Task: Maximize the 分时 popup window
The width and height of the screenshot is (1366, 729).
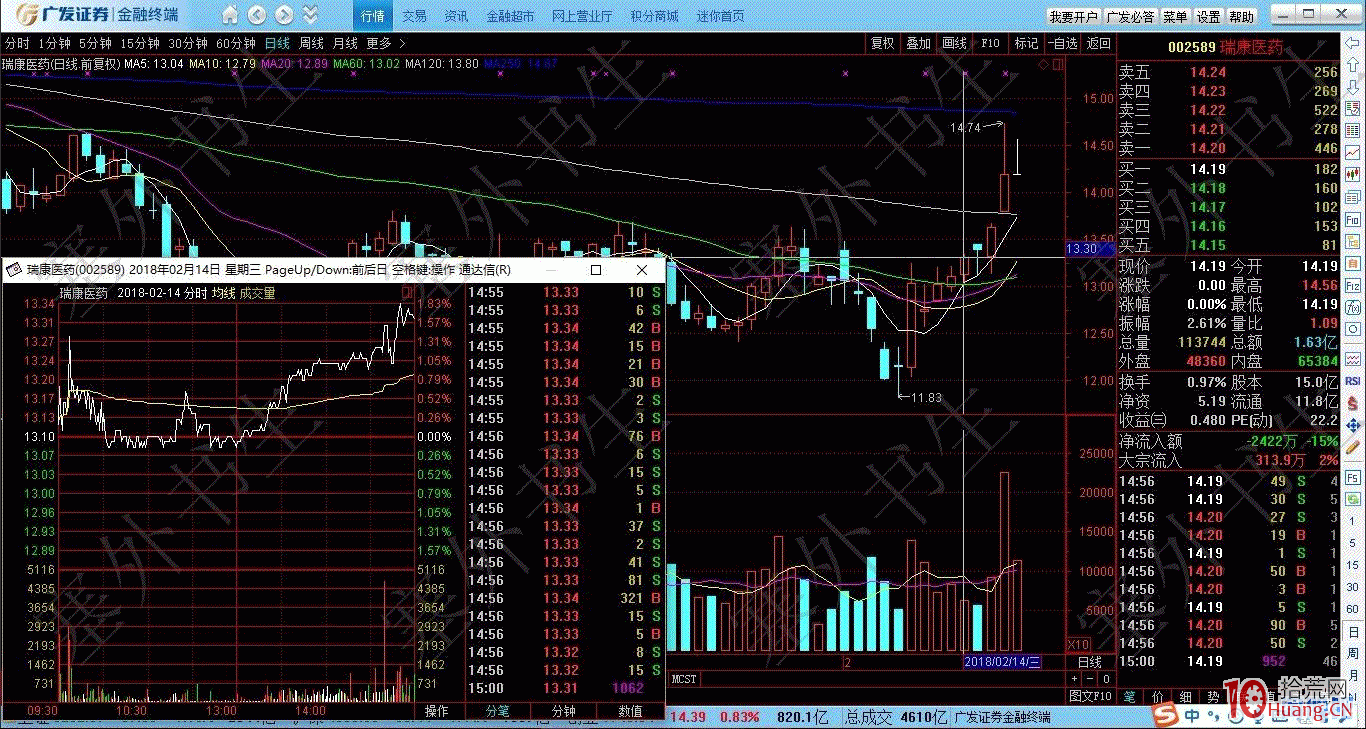Action: coord(597,270)
